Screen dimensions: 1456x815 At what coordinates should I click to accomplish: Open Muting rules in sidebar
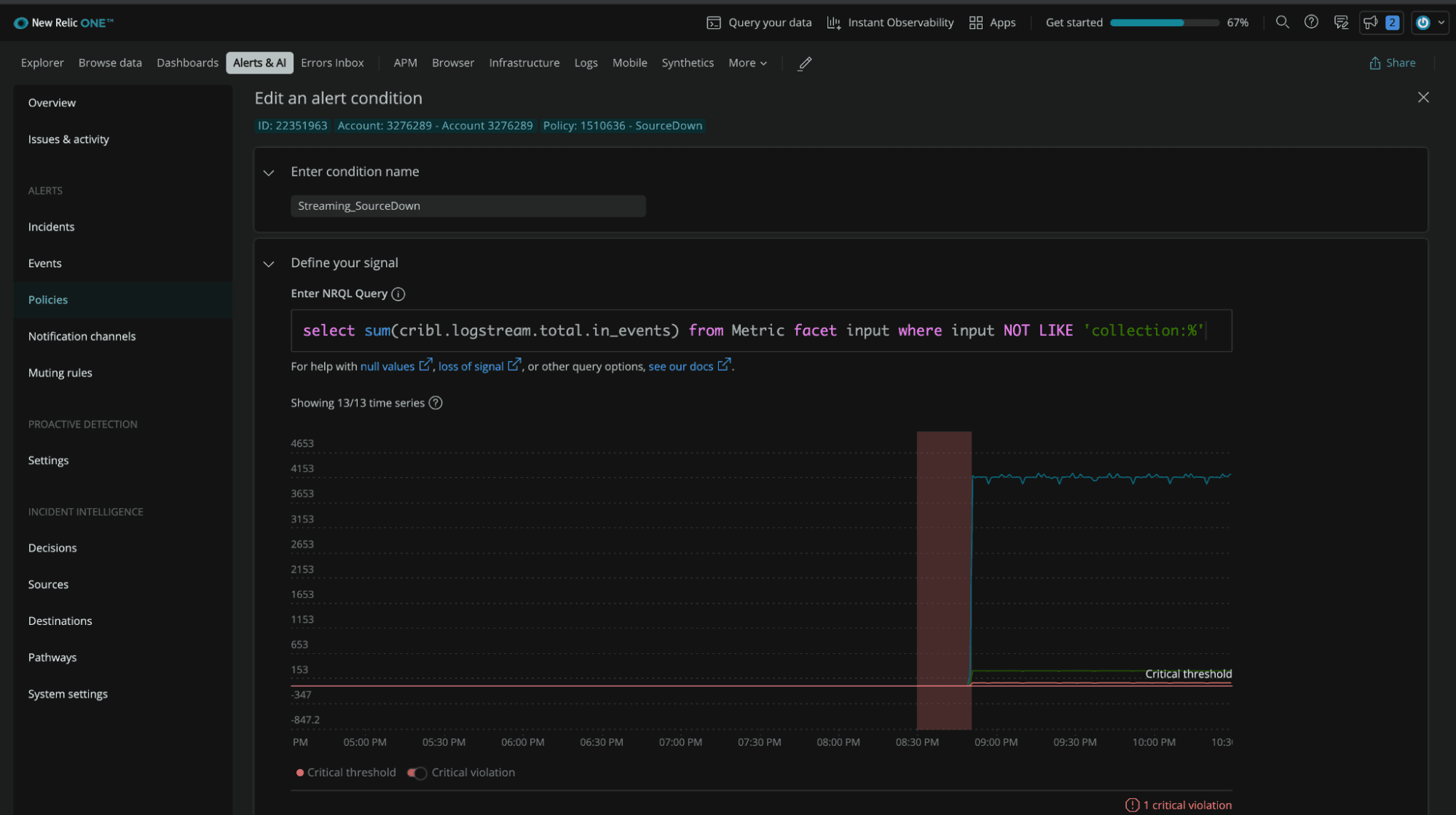[x=60, y=373]
